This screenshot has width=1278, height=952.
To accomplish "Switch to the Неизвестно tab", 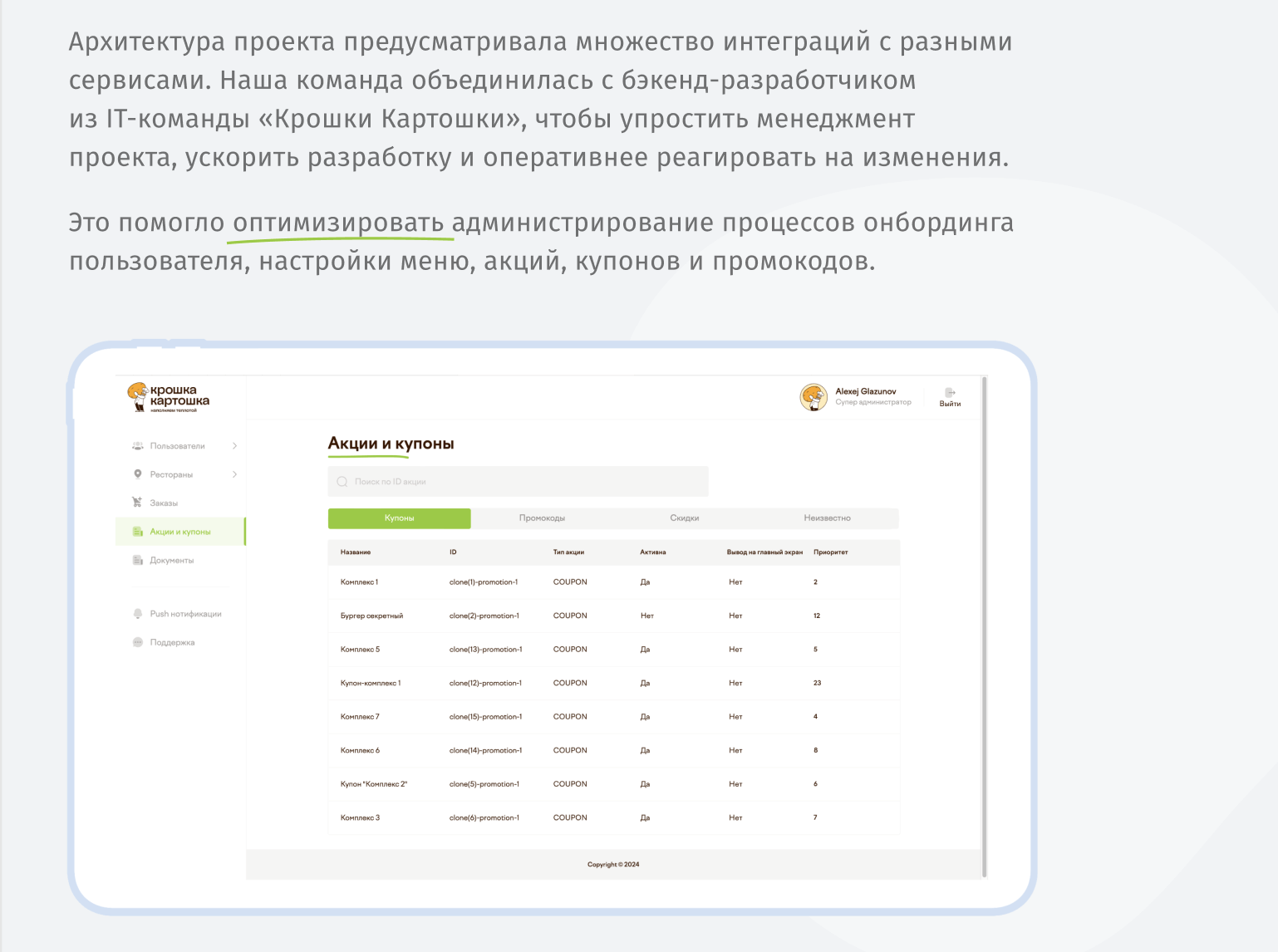I will pos(828,518).
